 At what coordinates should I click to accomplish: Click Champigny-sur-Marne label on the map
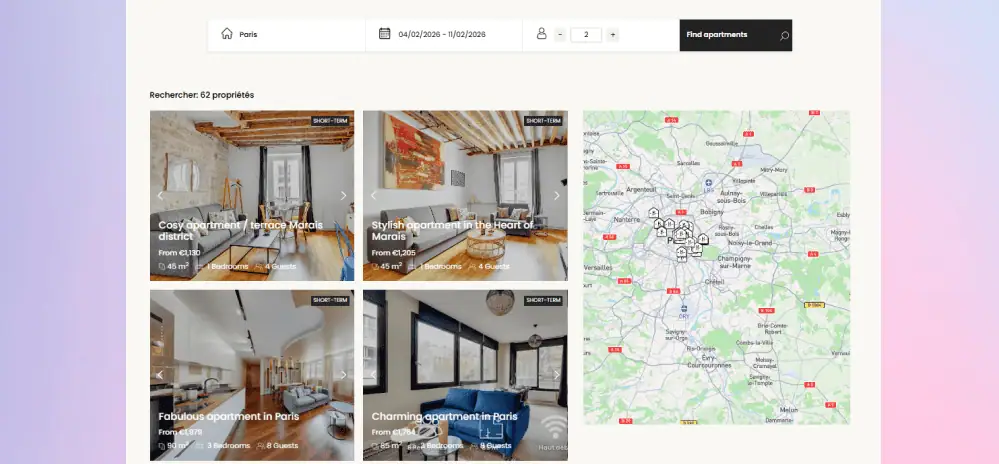735,262
